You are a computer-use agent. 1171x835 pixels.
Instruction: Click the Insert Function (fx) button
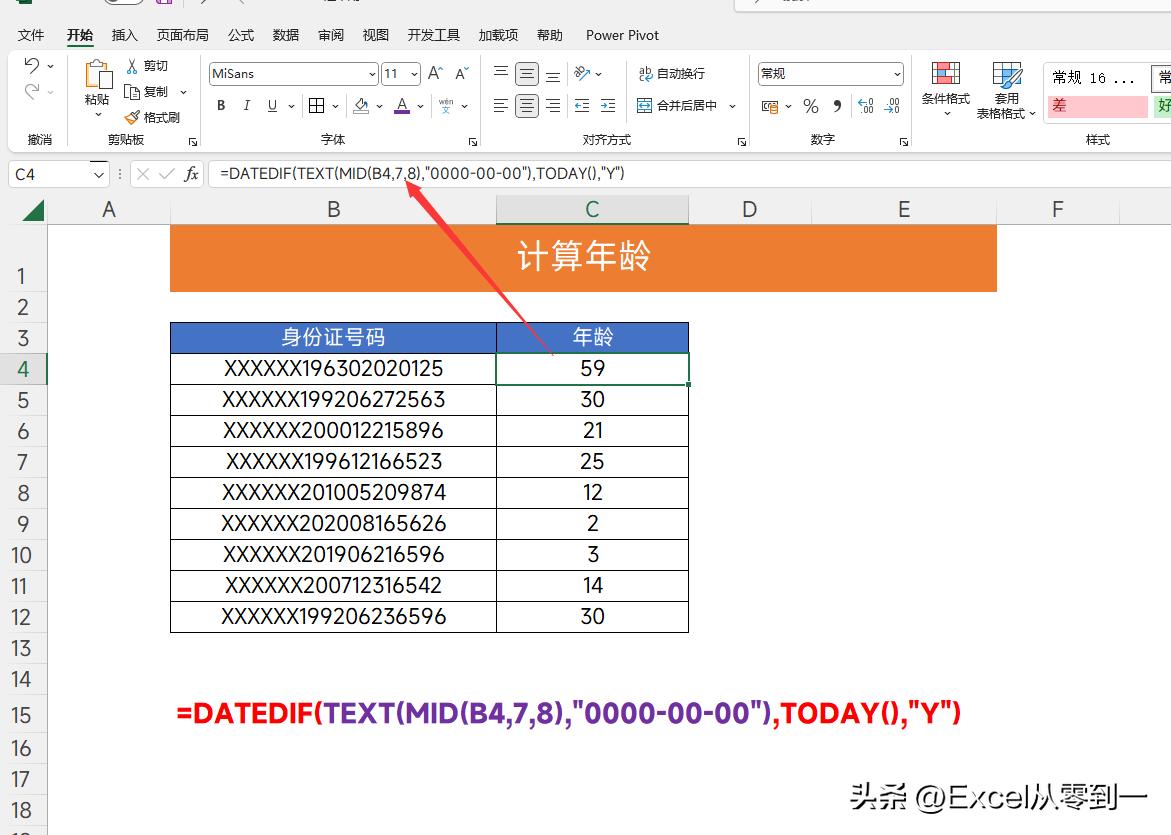(190, 173)
